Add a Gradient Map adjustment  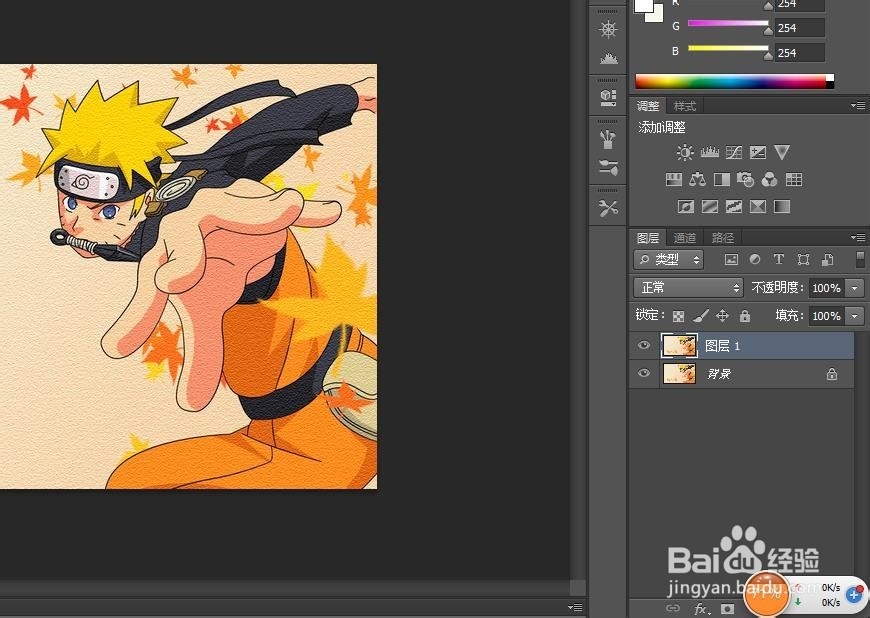(782, 206)
